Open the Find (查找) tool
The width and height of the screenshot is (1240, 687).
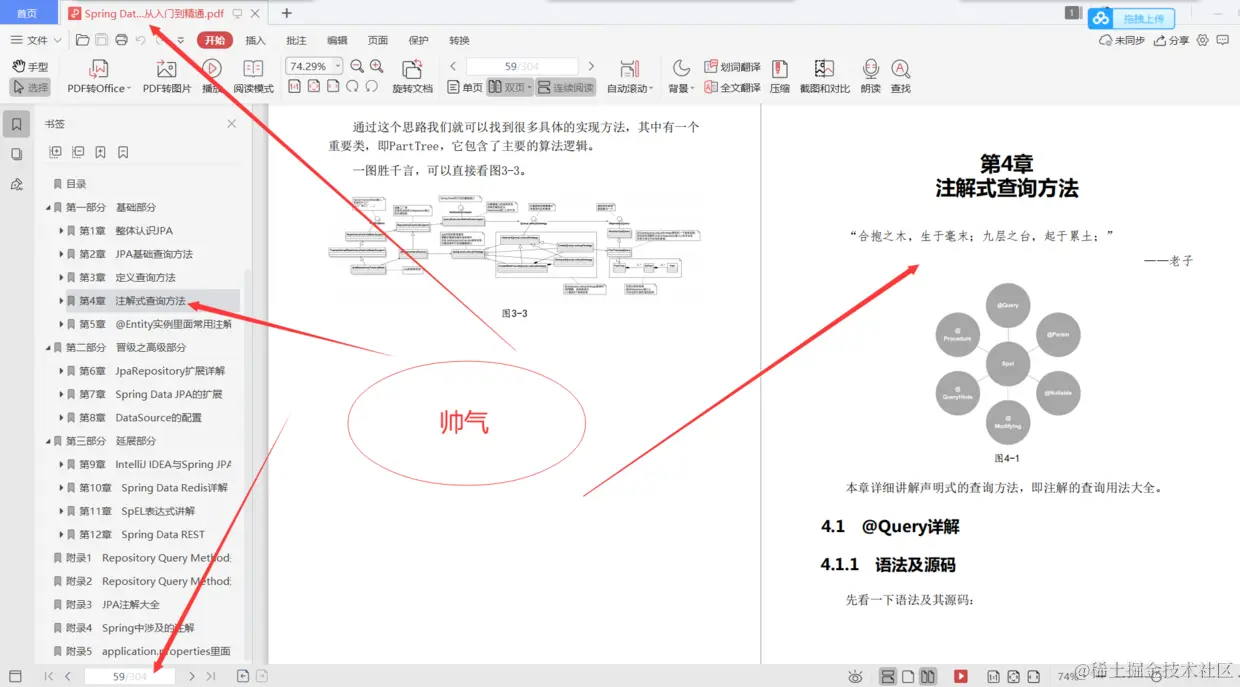click(x=901, y=76)
